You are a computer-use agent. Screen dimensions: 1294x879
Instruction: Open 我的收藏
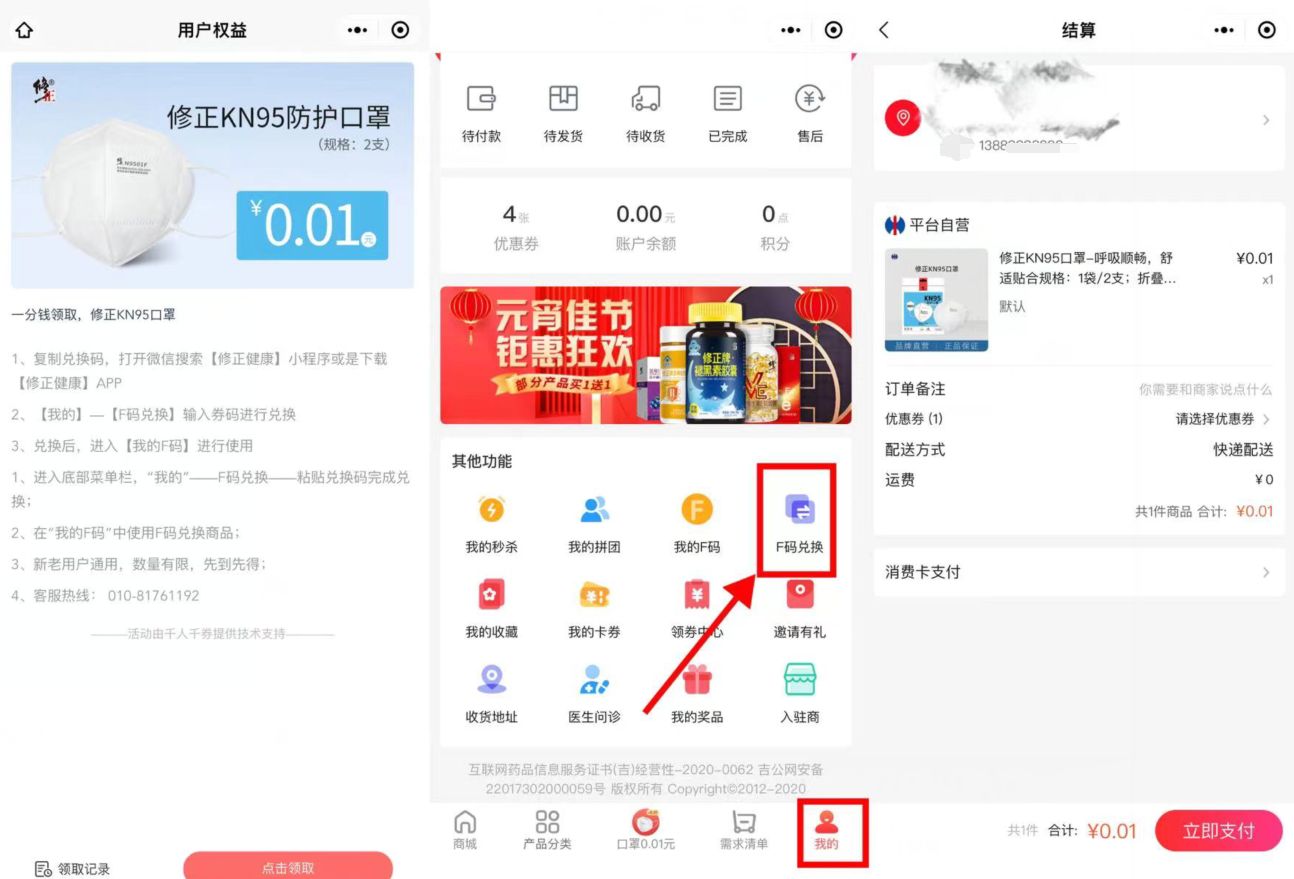(x=491, y=609)
